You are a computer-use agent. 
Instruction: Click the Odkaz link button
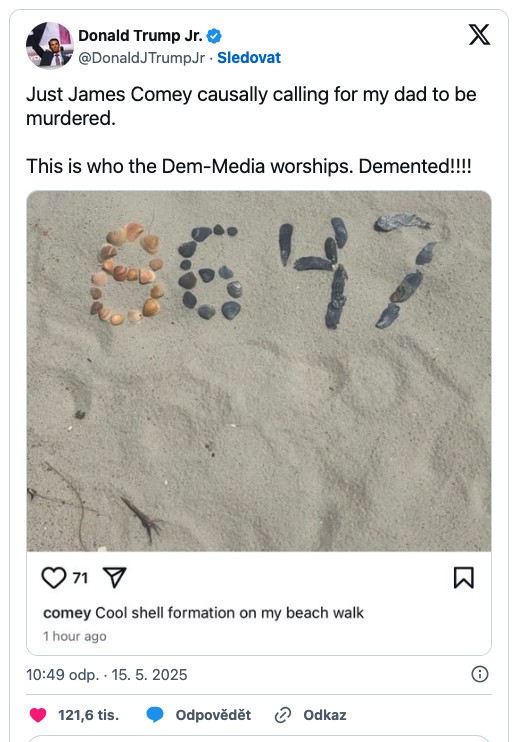point(325,715)
